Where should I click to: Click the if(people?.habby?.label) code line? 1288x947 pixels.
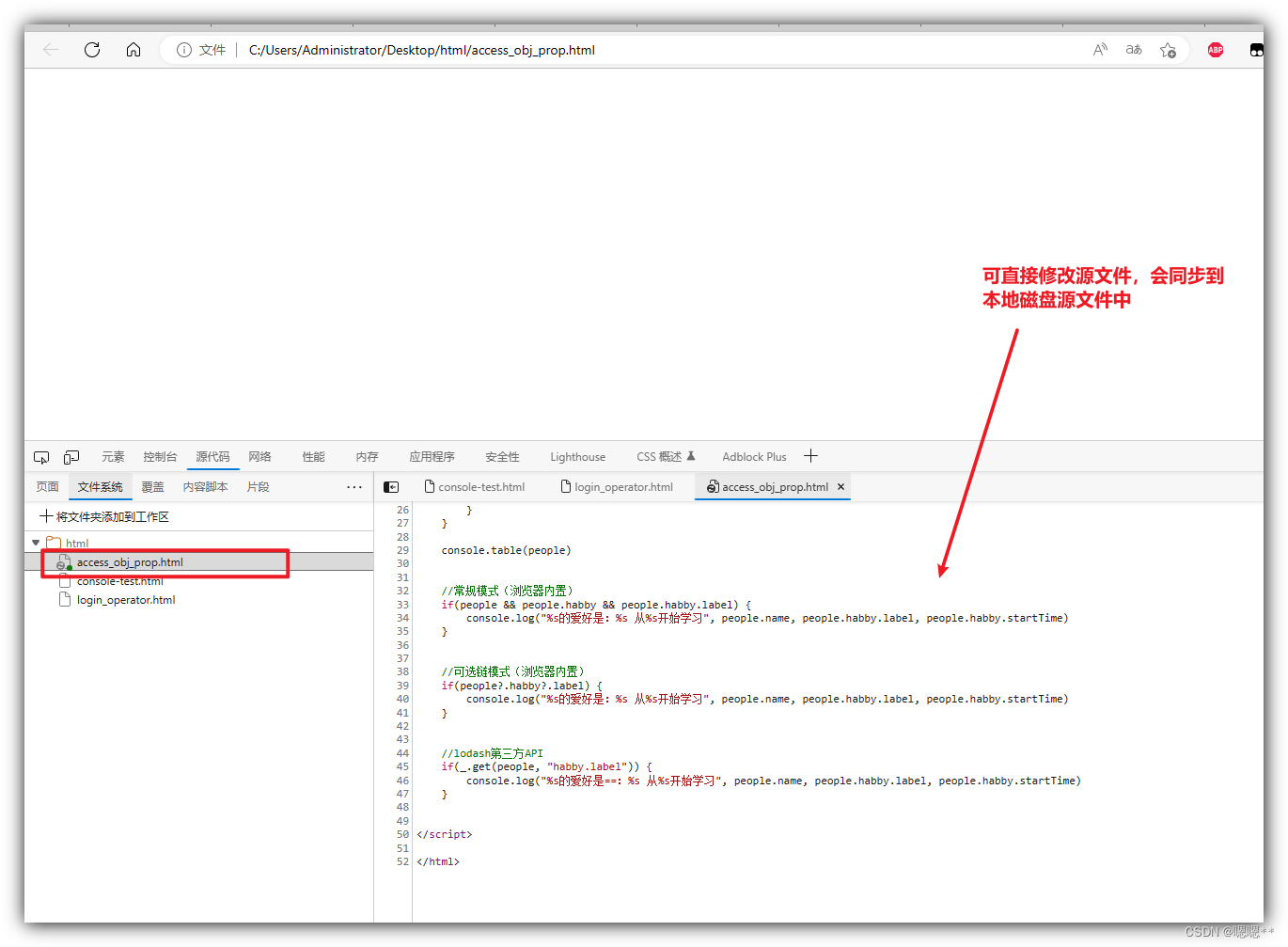pyautogui.click(x=522, y=686)
